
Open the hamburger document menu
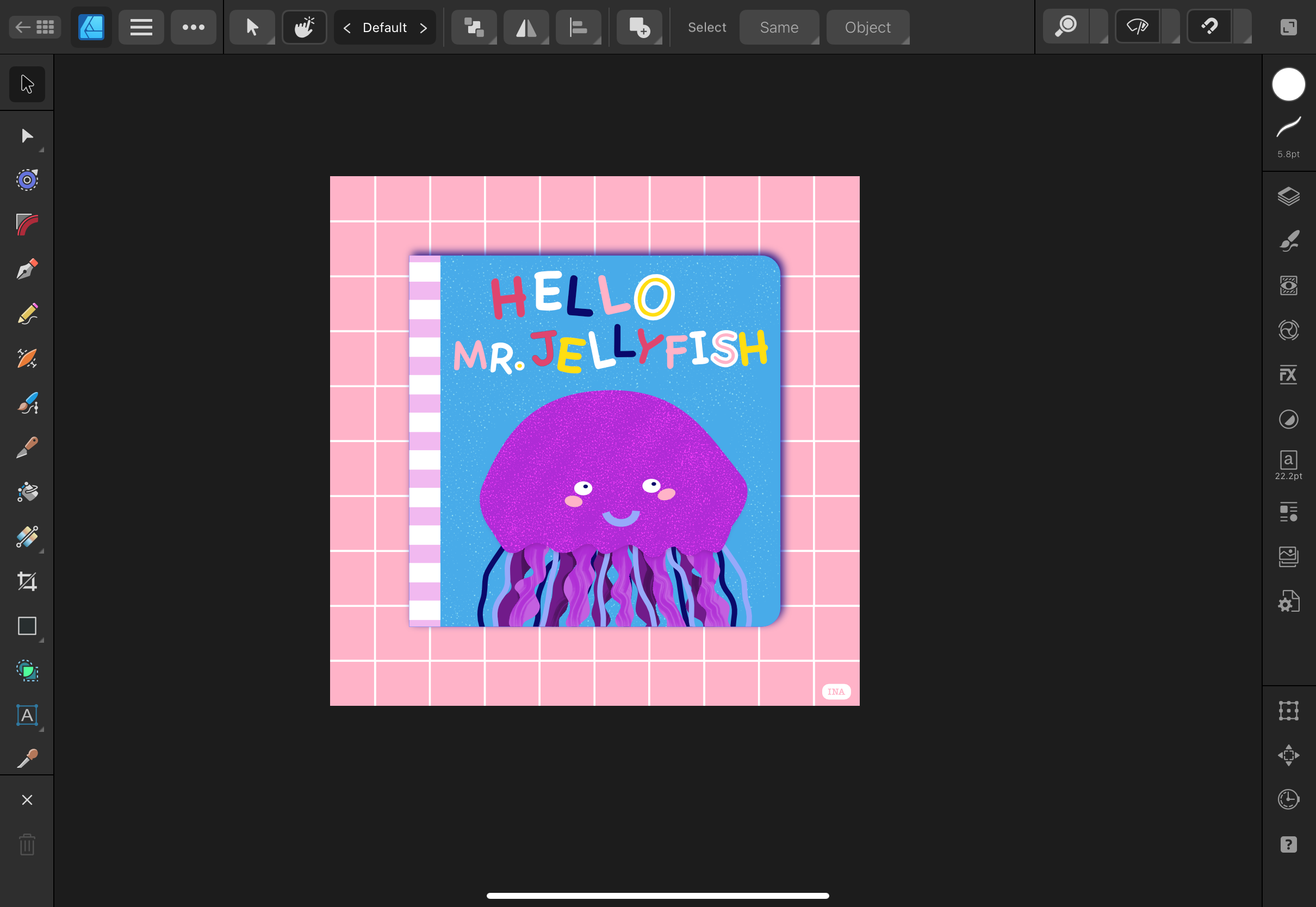(141, 27)
